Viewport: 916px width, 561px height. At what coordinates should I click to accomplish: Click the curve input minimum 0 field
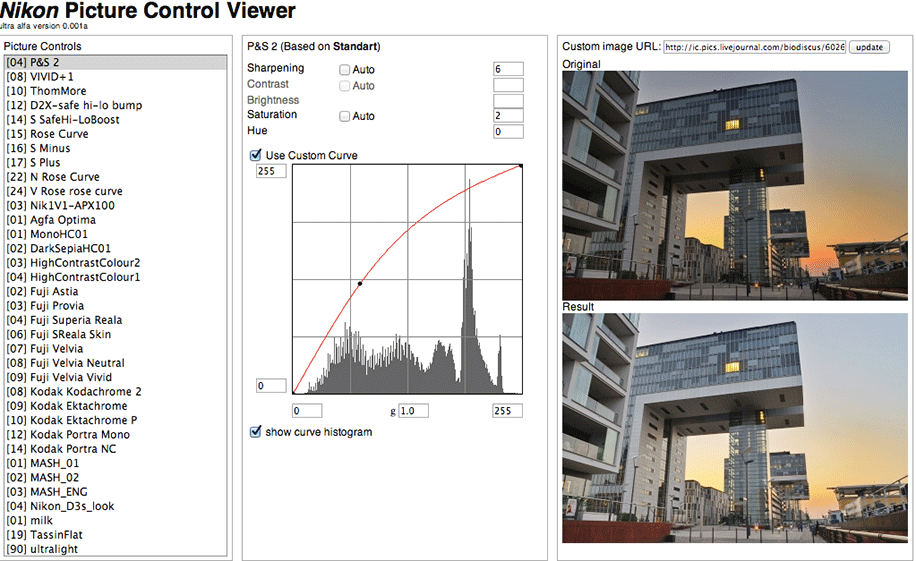pyautogui.click(x=307, y=411)
